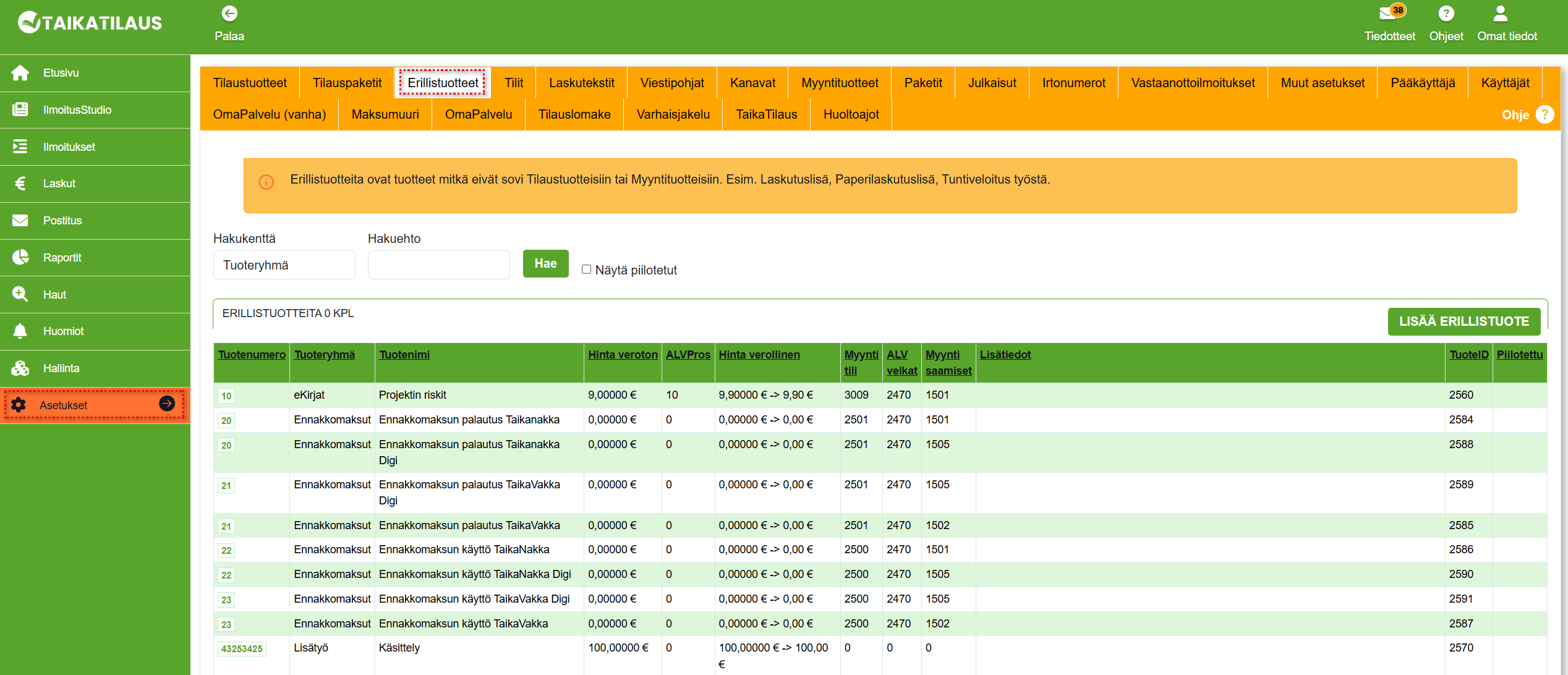Click the Hallinta cubes icon

pos(20,368)
